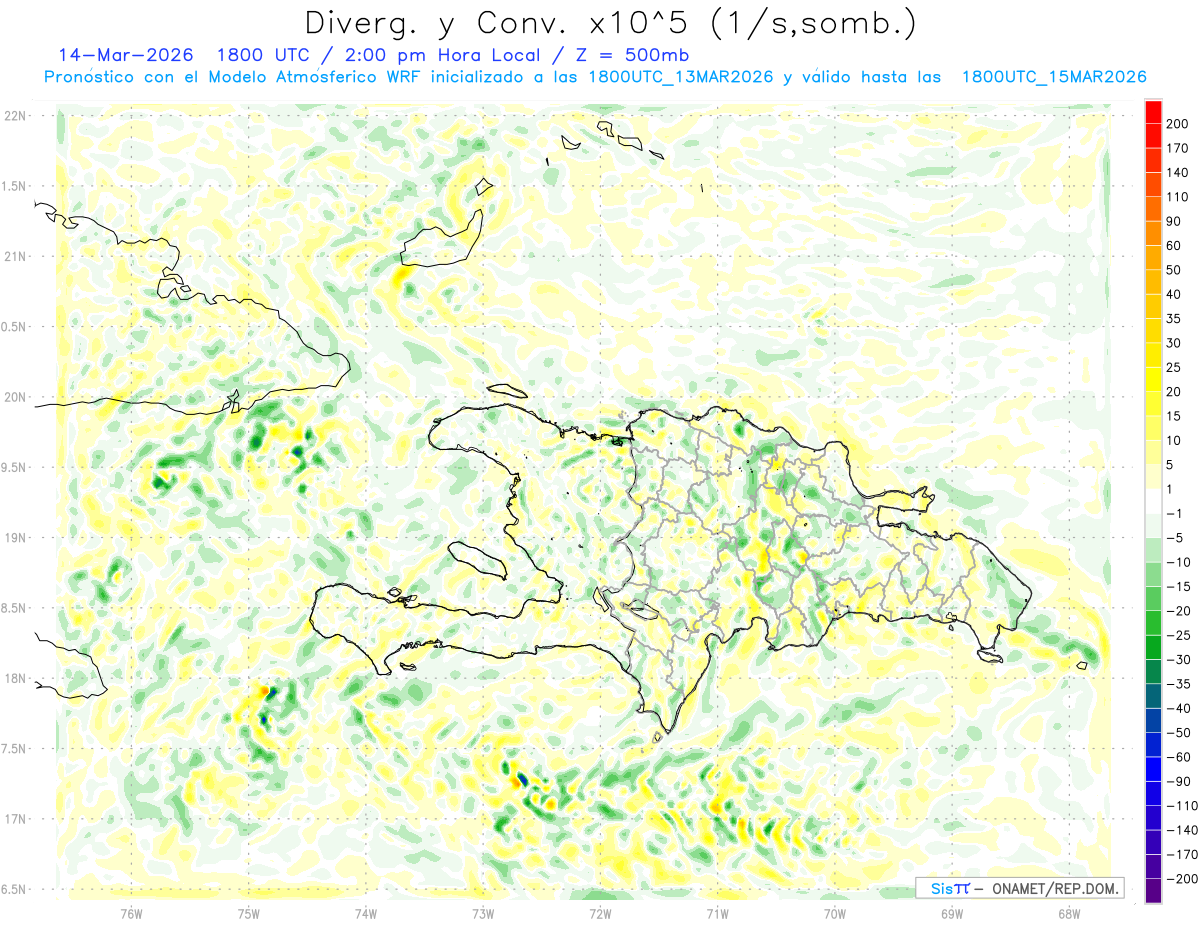Click the "7.5N" latitude label

coord(15,749)
